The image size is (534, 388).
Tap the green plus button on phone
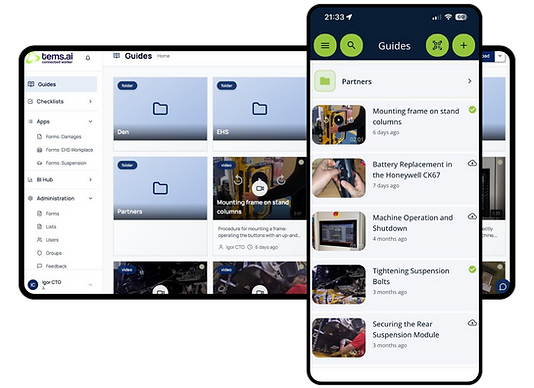point(464,45)
